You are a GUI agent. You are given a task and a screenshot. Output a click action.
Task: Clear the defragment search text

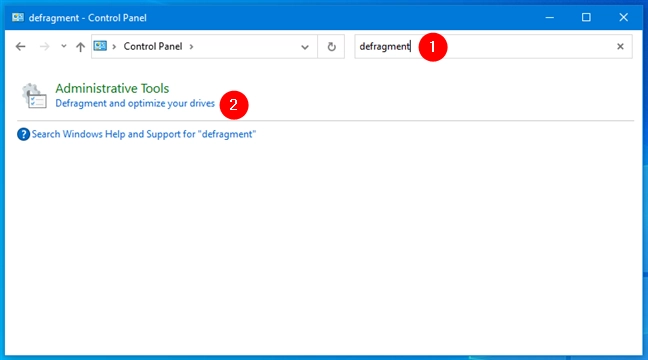[x=620, y=47]
